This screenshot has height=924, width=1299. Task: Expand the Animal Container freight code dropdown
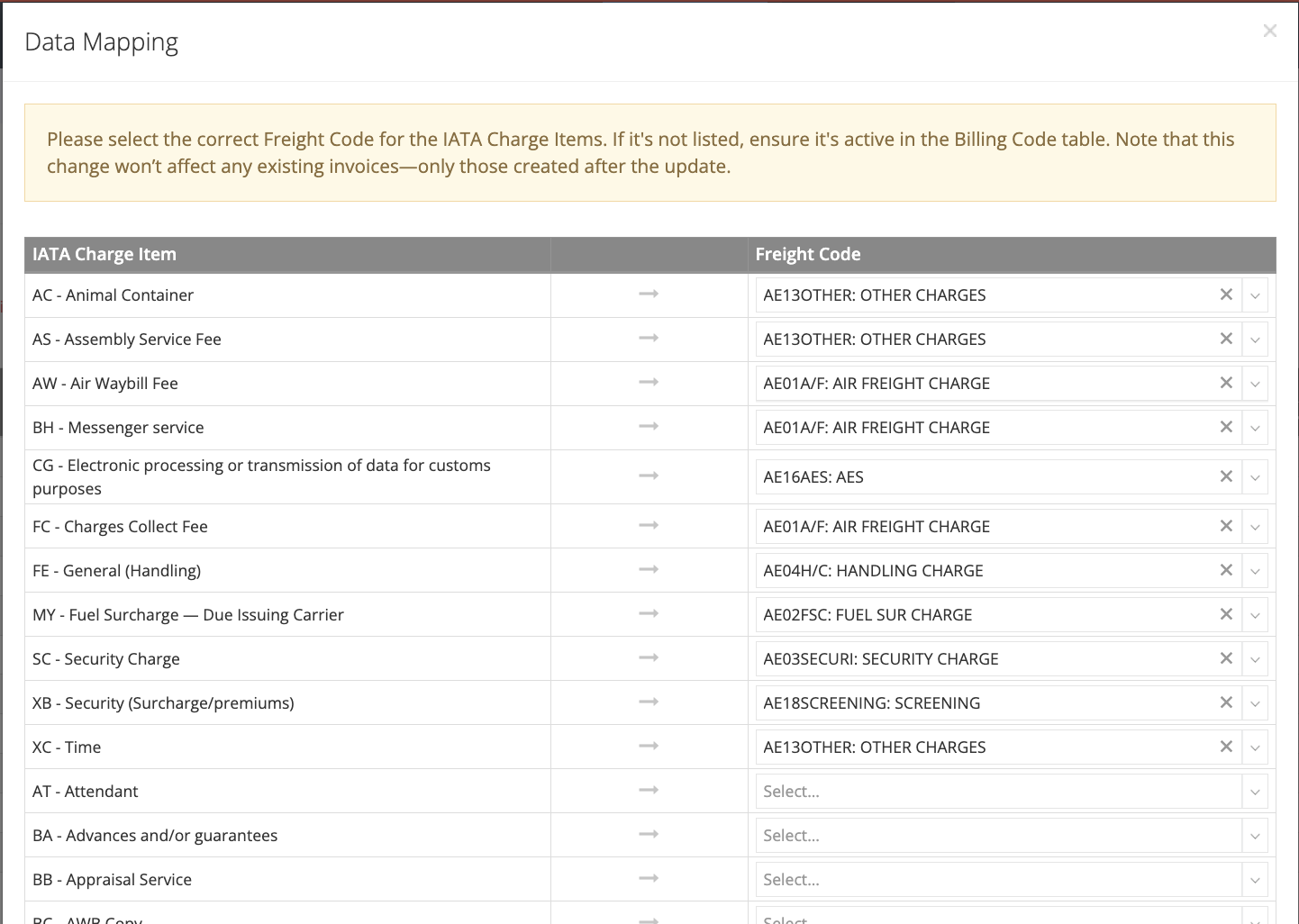(x=1255, y=295)
